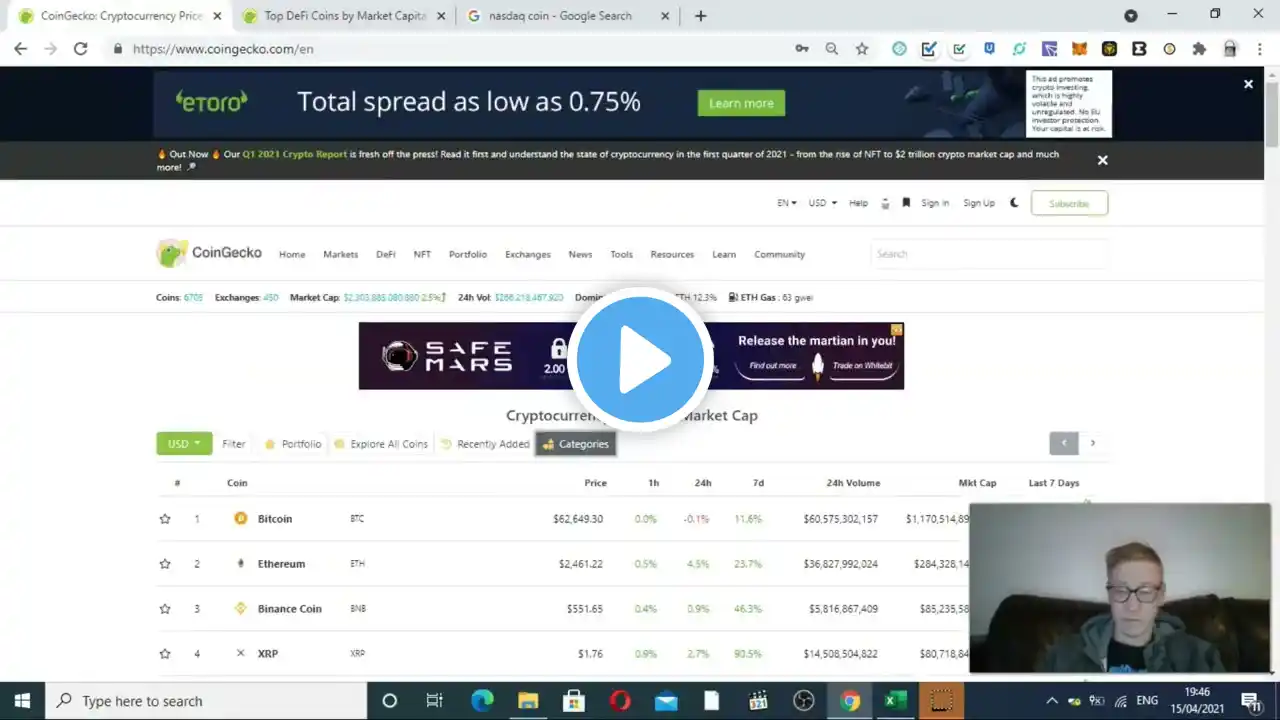
Task: Bookmark this page using the star icon
Action: (x=862, y=48)
